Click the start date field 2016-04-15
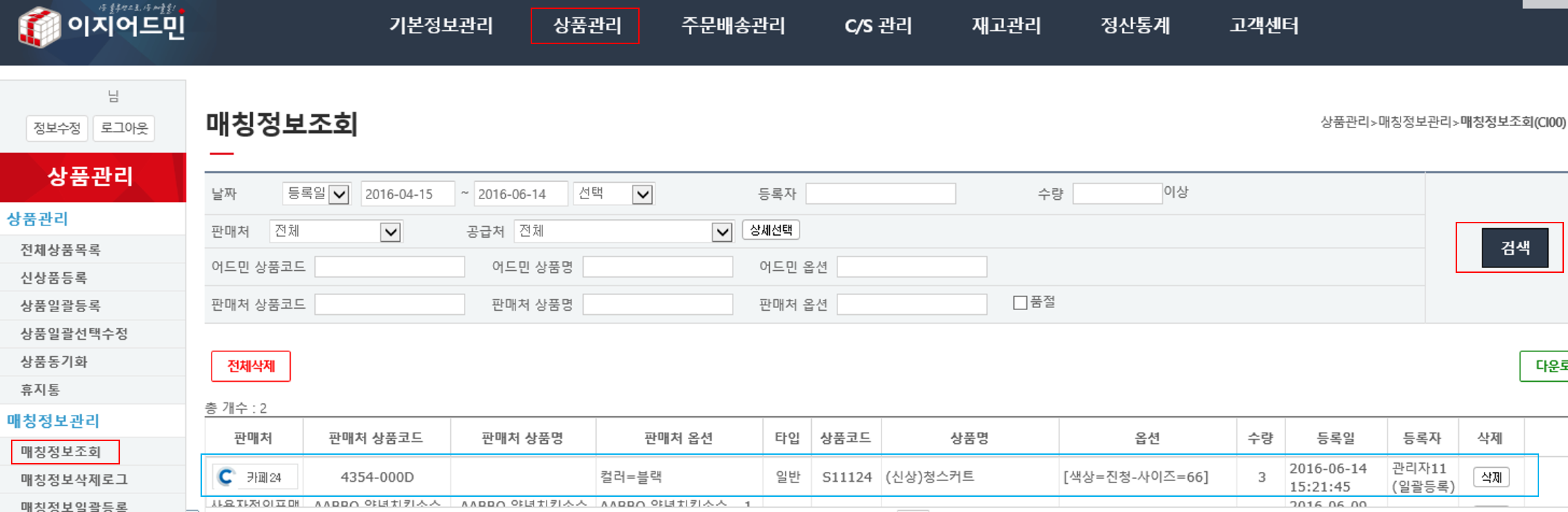Image resolution: width=1568 pixels, height=512 pixels. (x=407, y=194)
